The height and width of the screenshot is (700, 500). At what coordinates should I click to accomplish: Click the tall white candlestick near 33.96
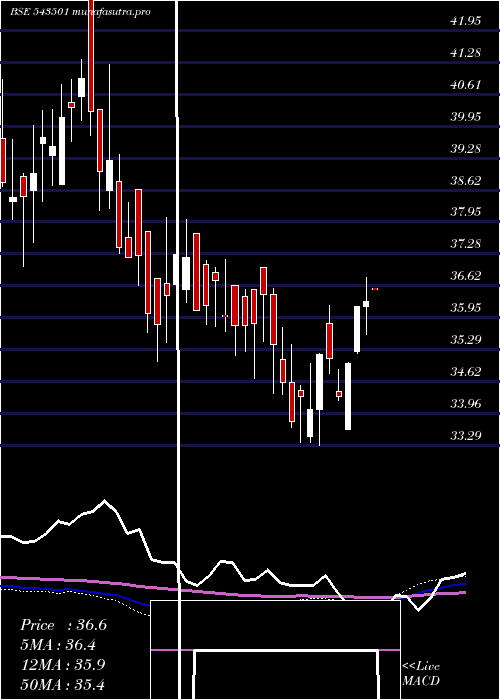point(348,396)
